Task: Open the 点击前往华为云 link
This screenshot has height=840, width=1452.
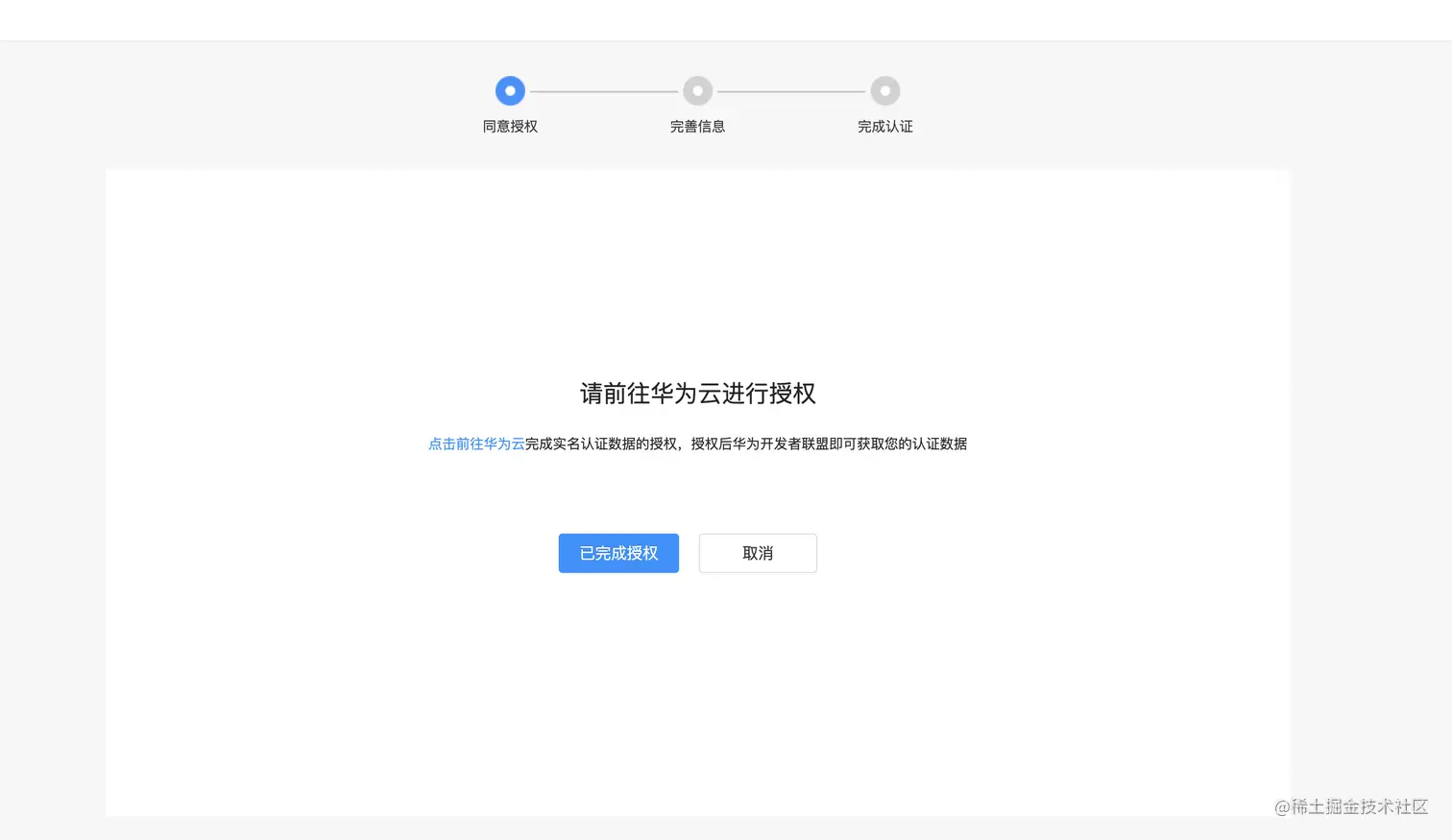Action: pos(476,444)
